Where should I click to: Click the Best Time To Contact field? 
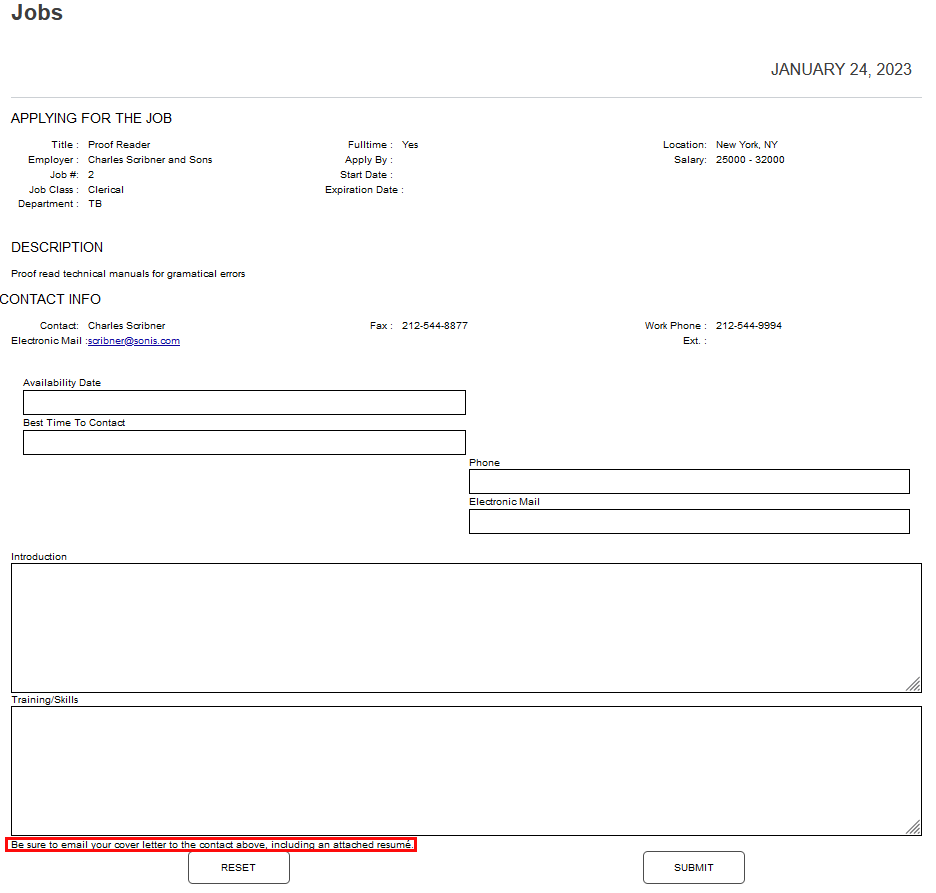click(243, 442)
